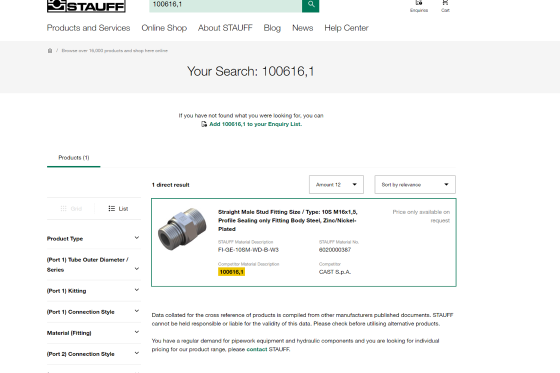
Task: Click Your Search: 100616,1 heading
Action: tap(251, 71)
